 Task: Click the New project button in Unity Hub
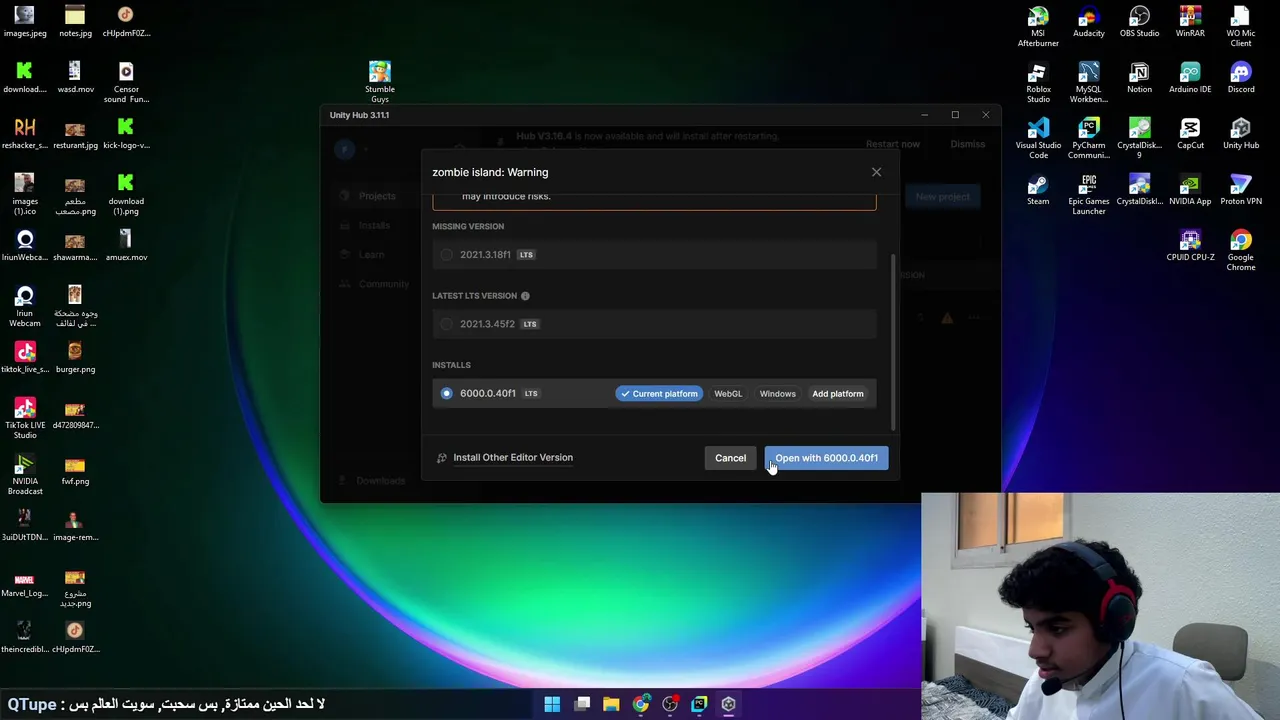942,197
